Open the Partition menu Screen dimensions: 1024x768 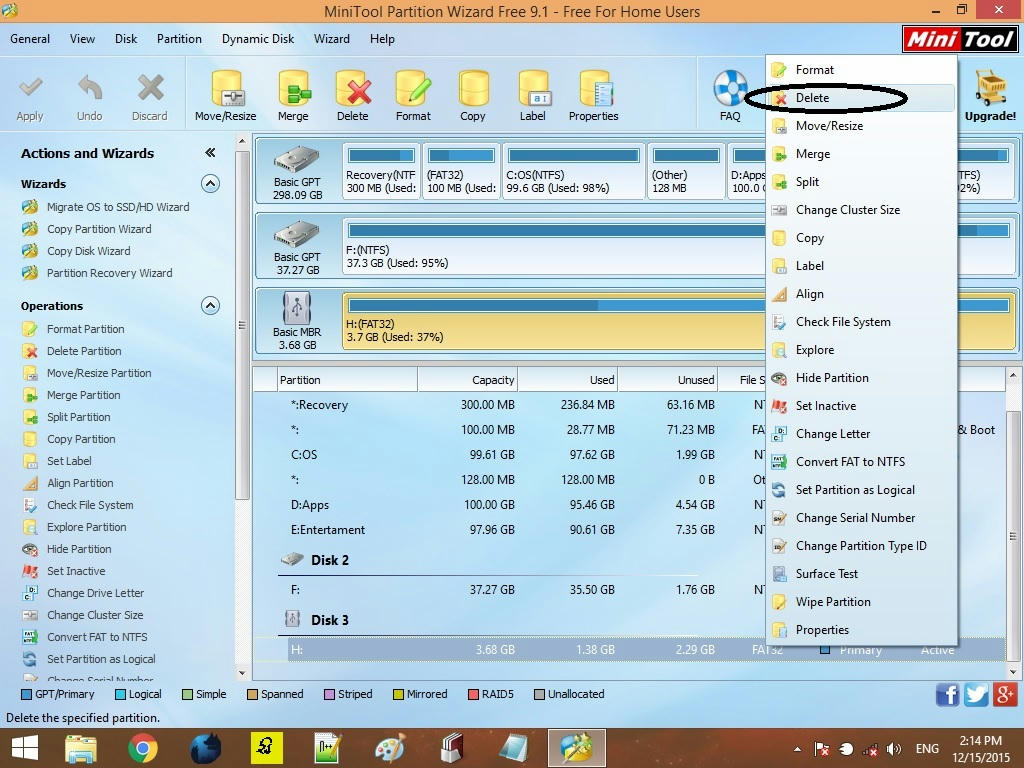[x=179, y=39]
